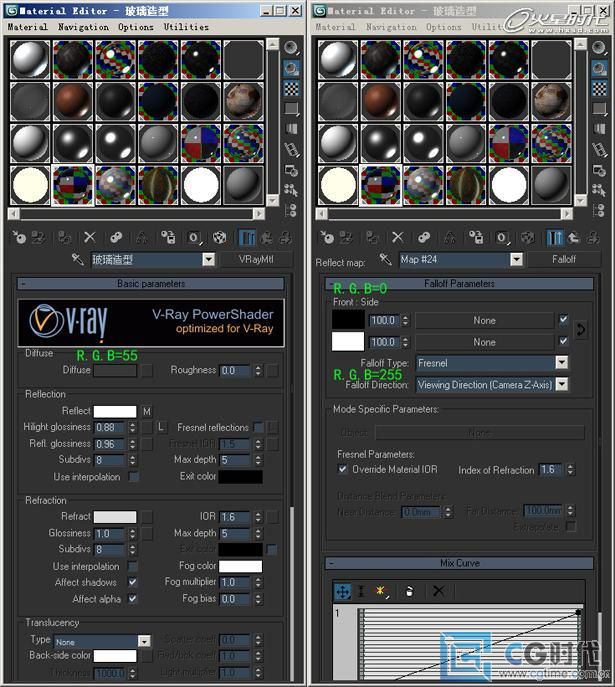Click Falloff map type button
The height and width of the screenshot is (687, 615).
click(563, 260)
